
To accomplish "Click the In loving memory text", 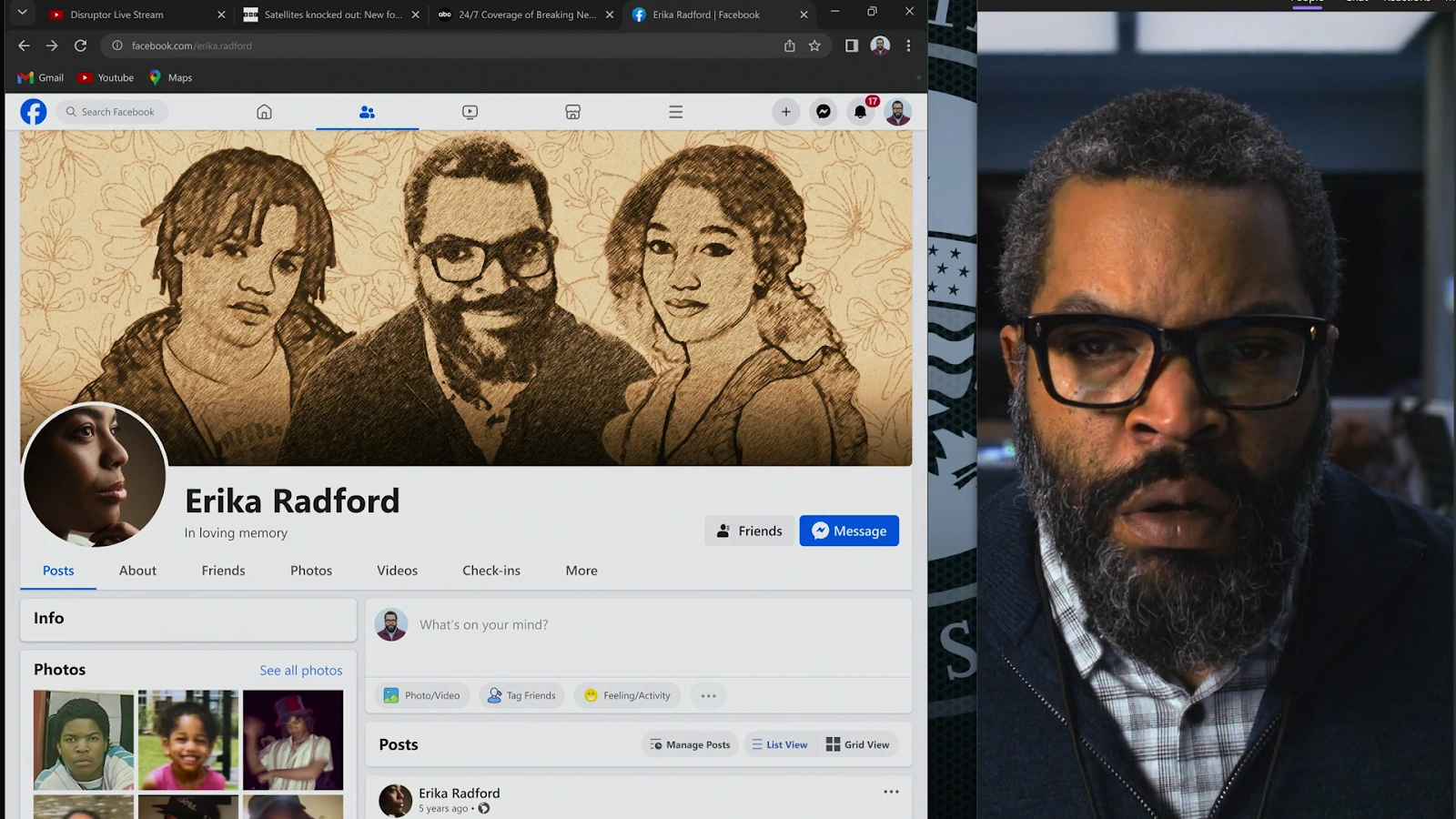I will click(236, 533).
